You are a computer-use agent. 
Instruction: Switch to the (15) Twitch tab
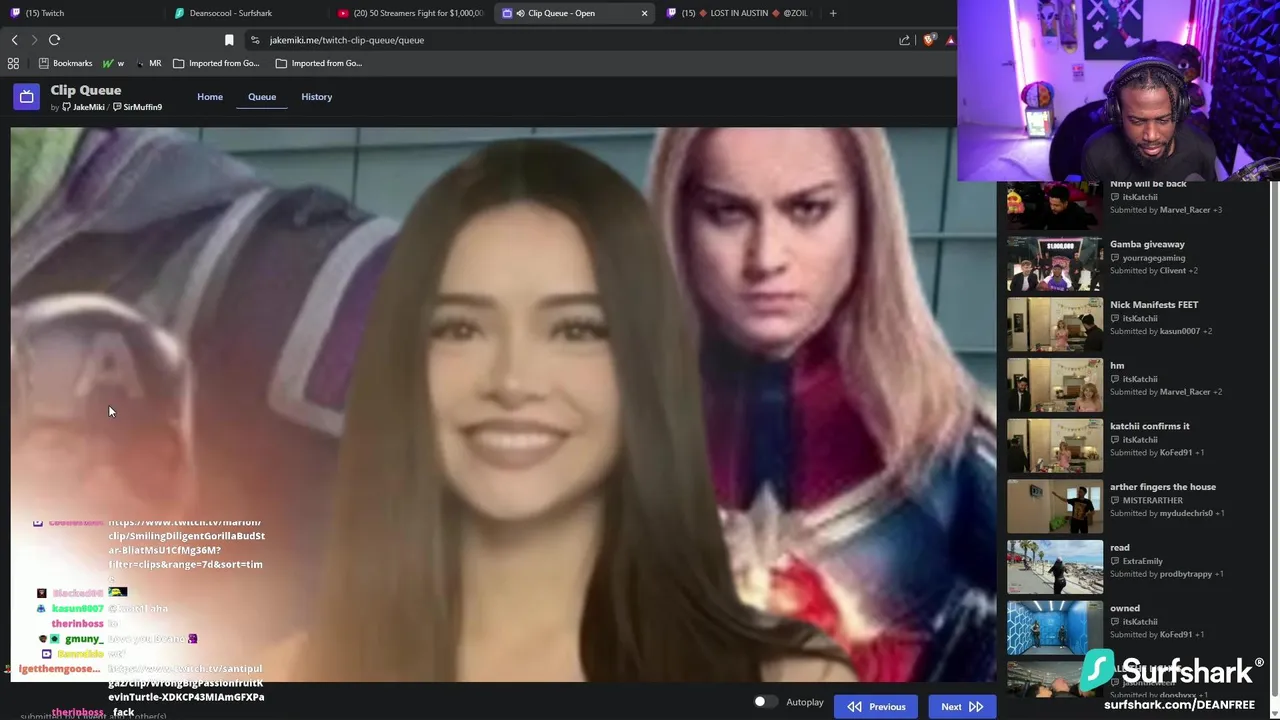coord(80,13)
